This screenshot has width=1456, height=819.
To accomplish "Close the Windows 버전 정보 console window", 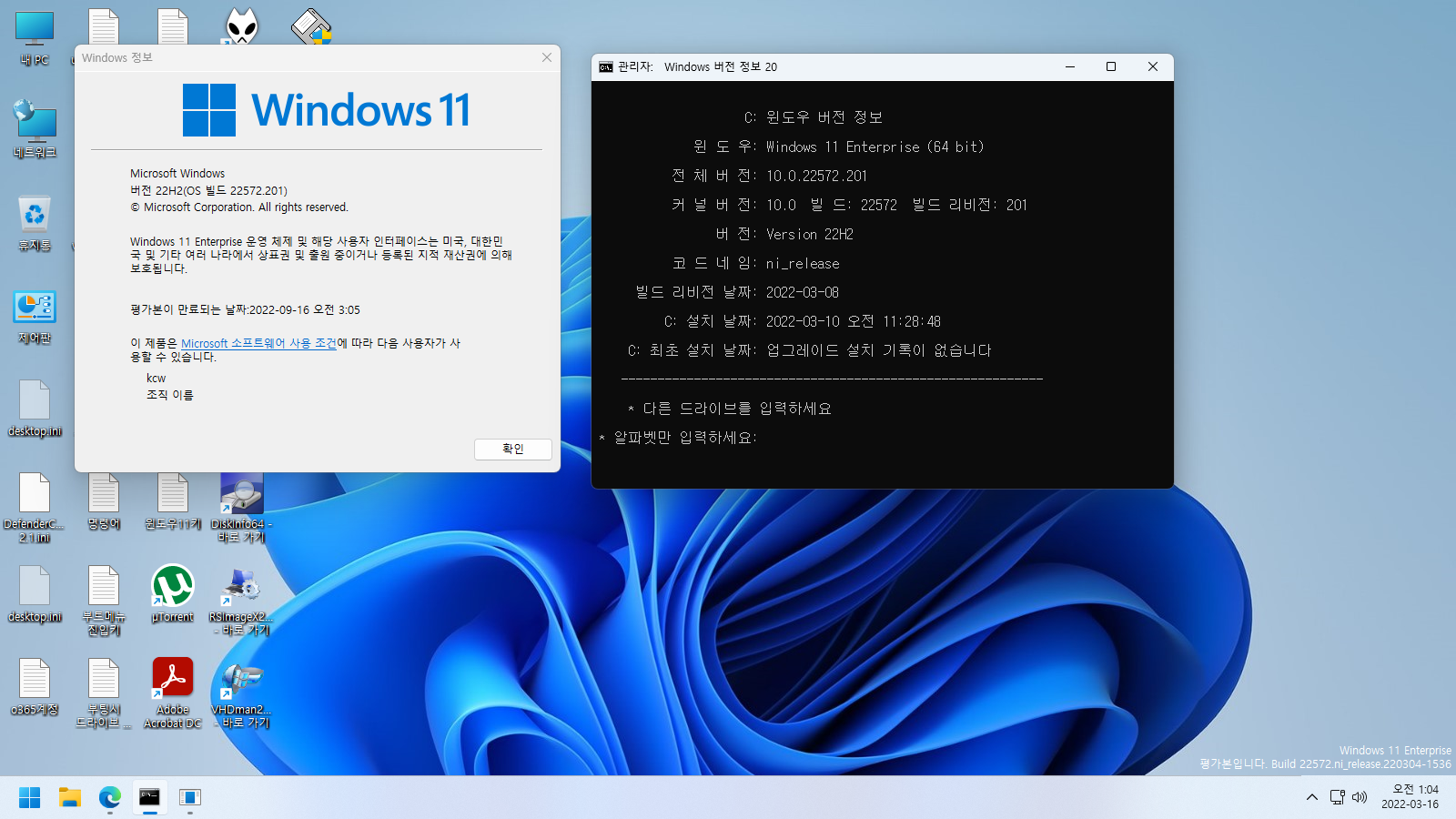I will click(1153, 66).
